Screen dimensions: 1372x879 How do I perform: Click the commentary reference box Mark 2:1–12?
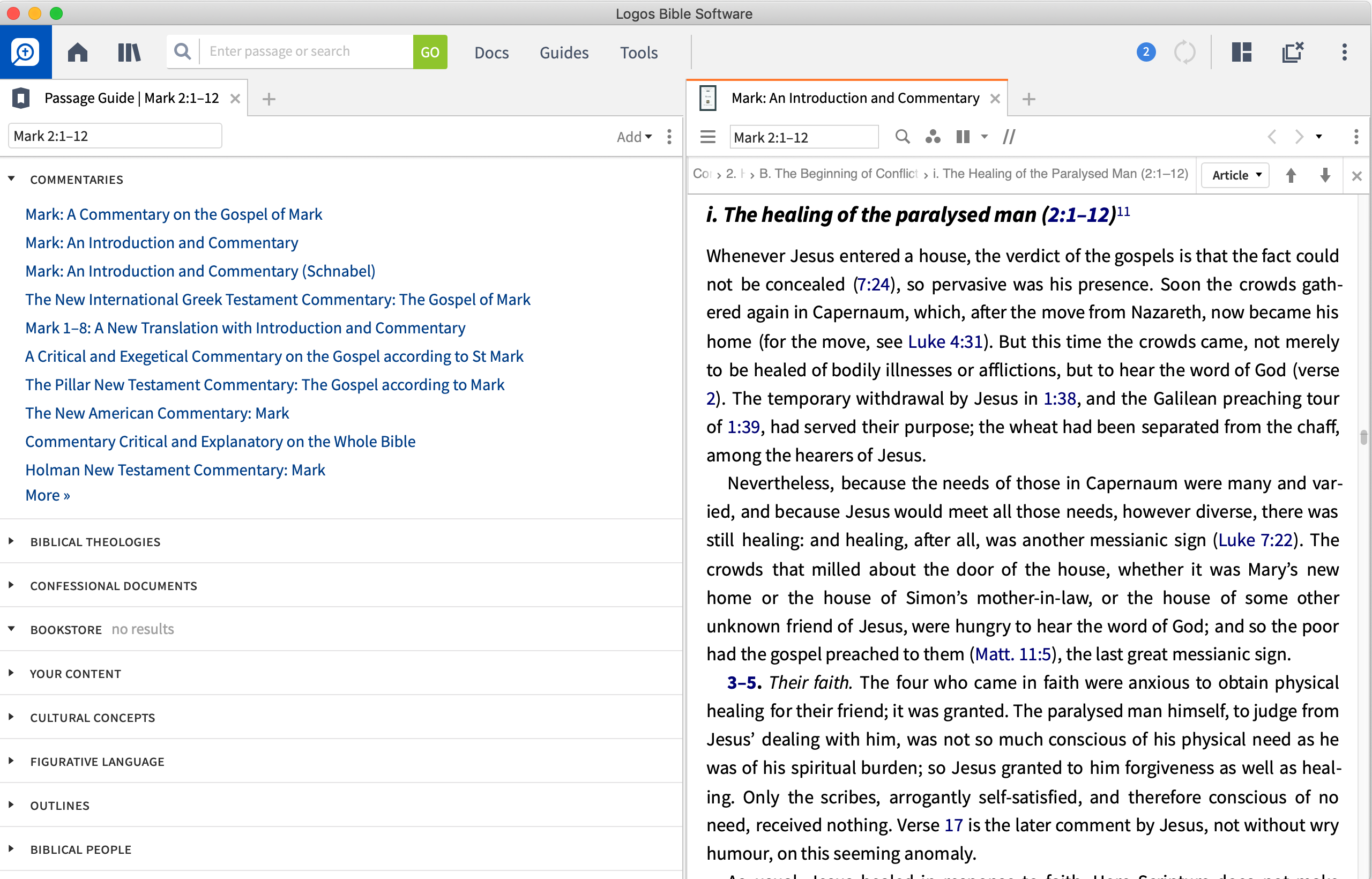[x=804, y=137]
